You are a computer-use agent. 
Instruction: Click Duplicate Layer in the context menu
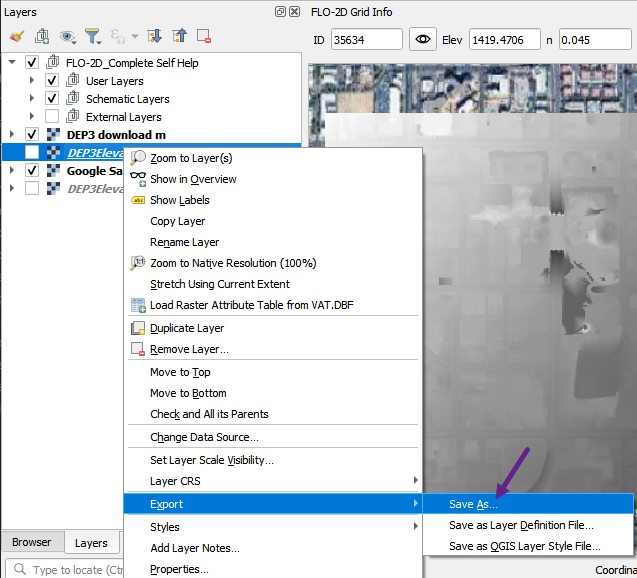click(186, 328)
